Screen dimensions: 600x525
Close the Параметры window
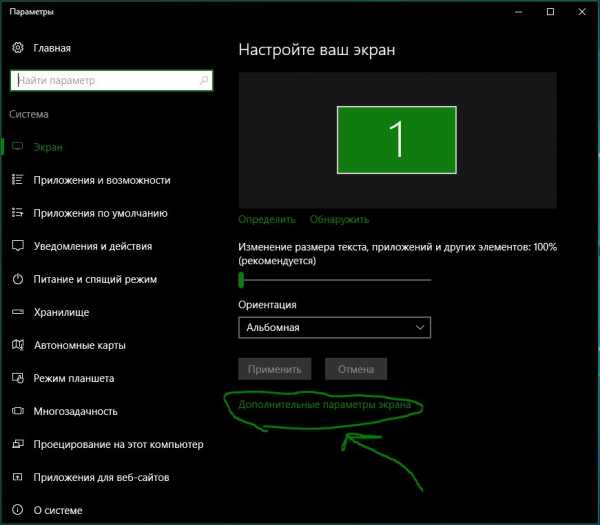(582, 12)
